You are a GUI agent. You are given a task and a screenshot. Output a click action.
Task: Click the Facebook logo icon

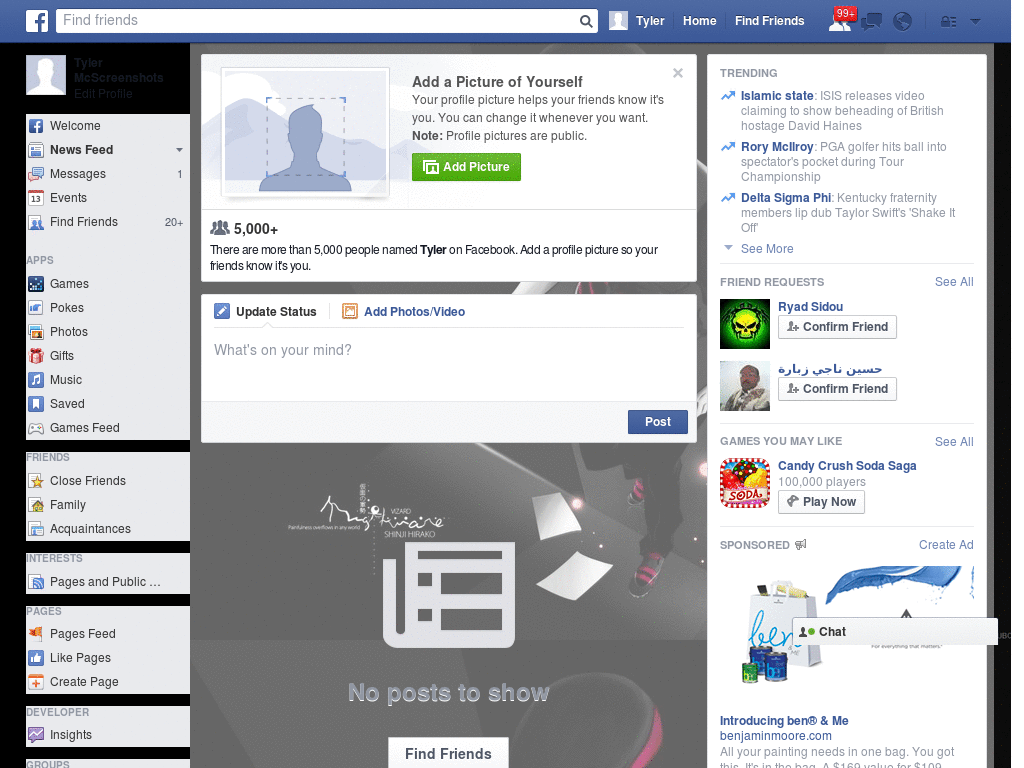point(37,21)
